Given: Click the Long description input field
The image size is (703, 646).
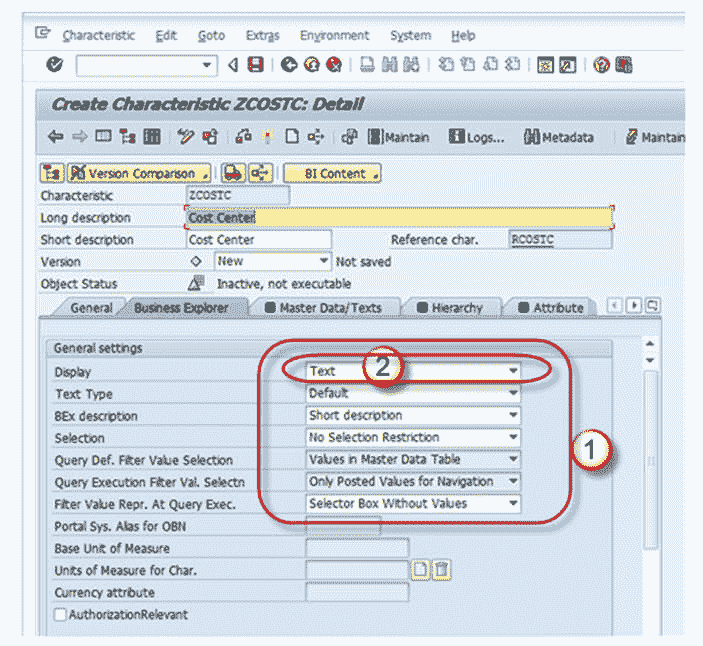Looking at the screenshot, I should pos(399,217).
